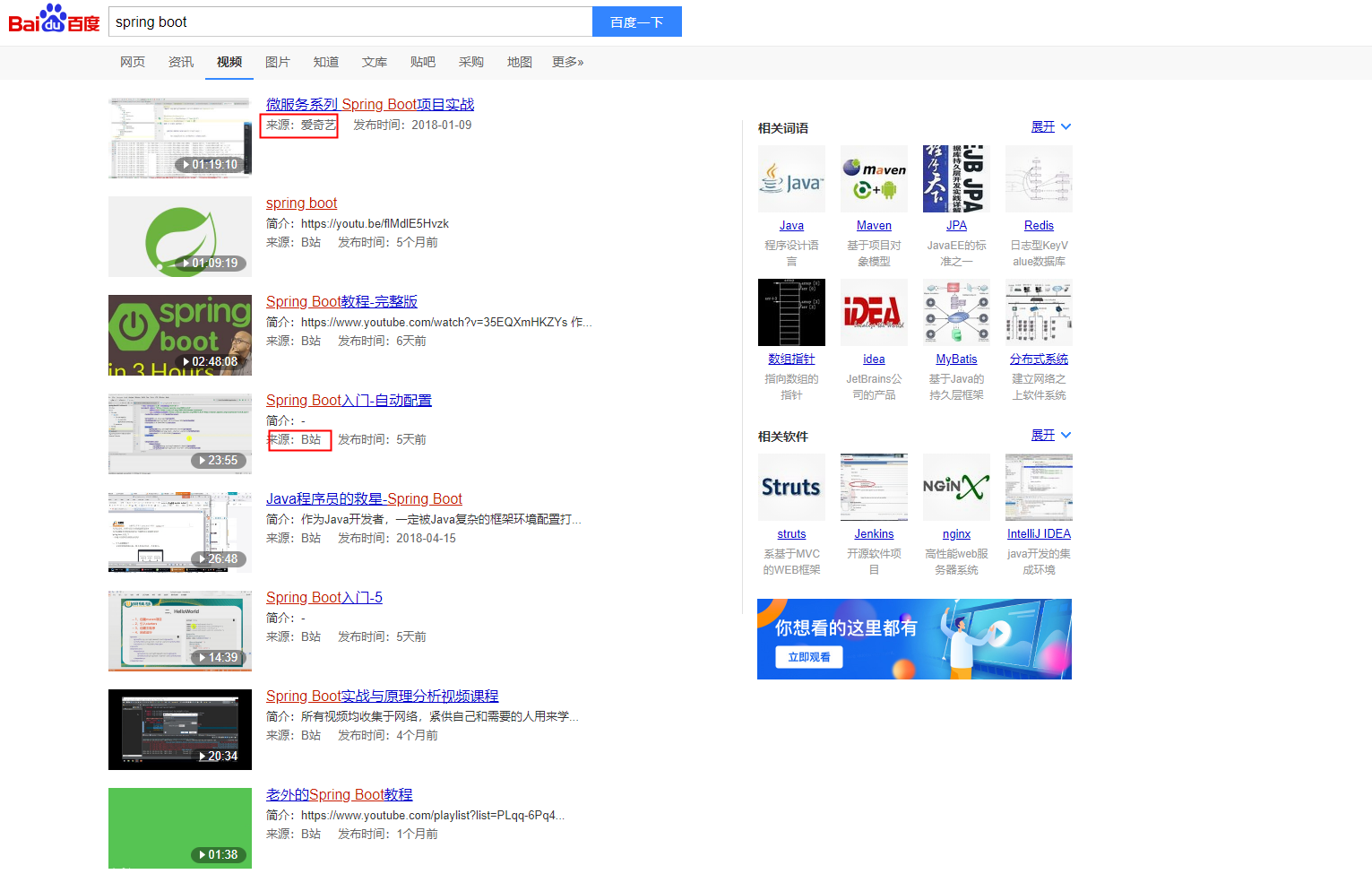Open the NGINX logo image
Screen dimensions: 1372x874
[956, 487]
